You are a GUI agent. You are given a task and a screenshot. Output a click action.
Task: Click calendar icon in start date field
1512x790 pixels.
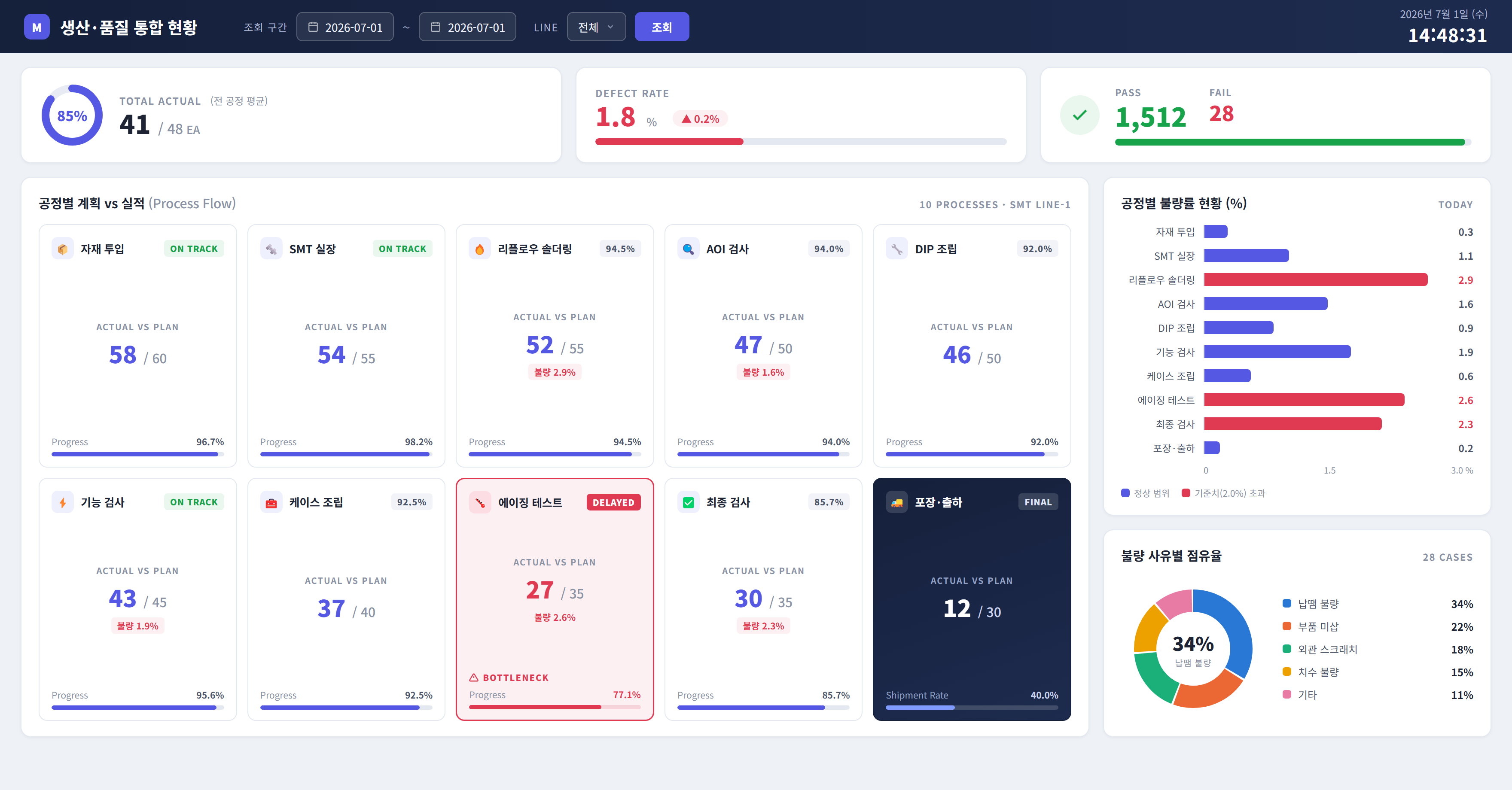click(313, 27)
